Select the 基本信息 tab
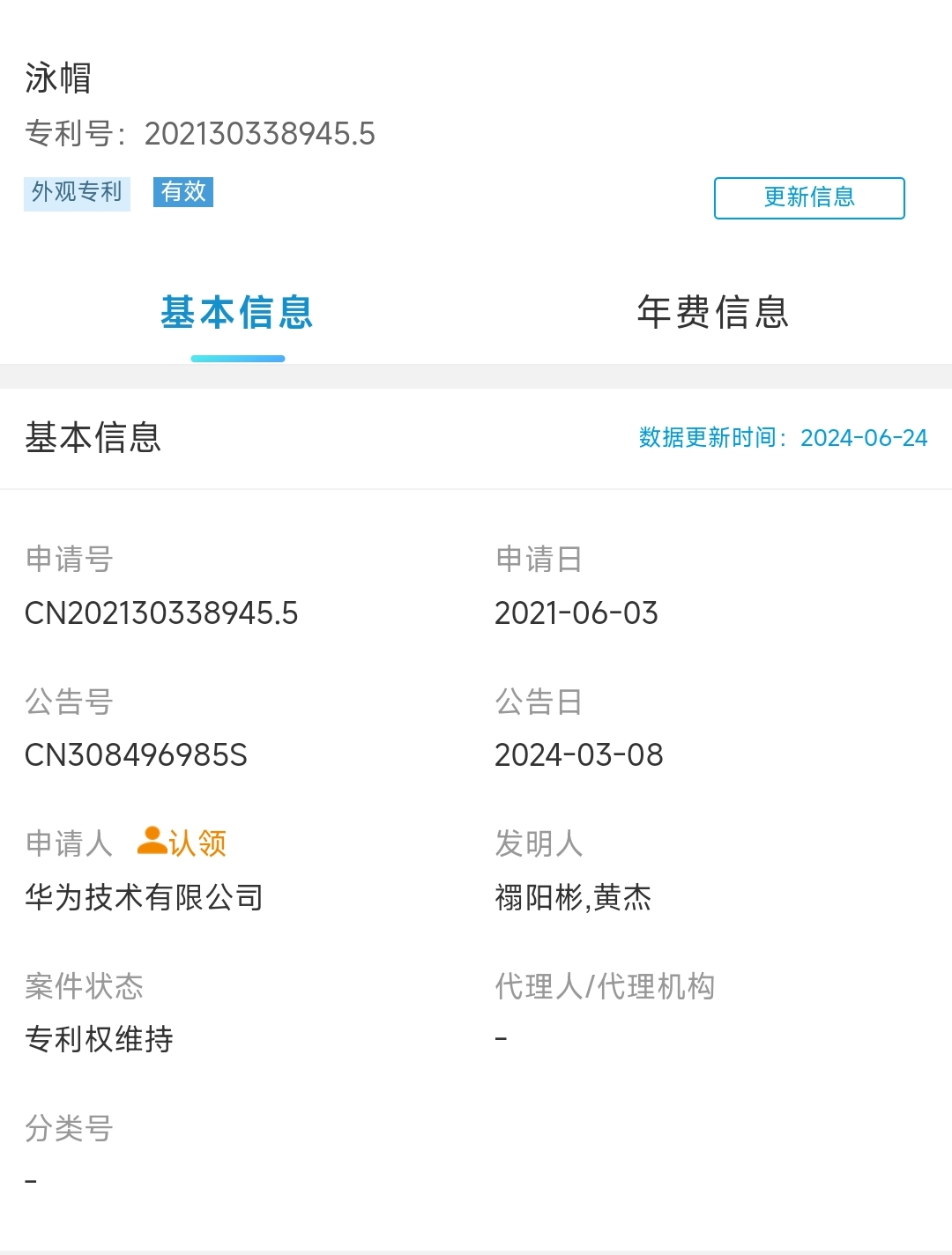The width and height of the screenshot is (952, 1255). (x=237, y=313)
